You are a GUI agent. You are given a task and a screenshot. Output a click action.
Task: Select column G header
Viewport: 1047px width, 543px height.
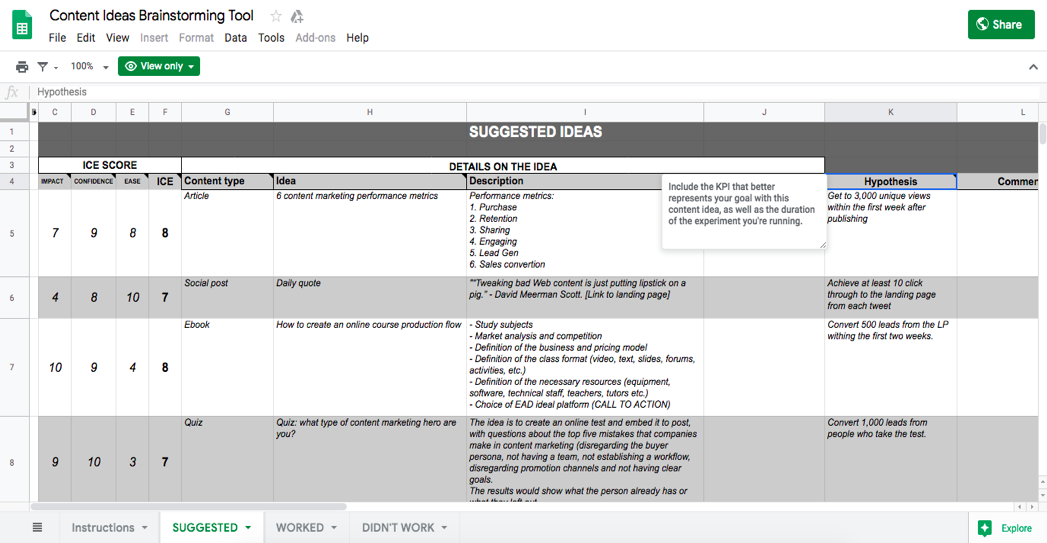point(227,112)
